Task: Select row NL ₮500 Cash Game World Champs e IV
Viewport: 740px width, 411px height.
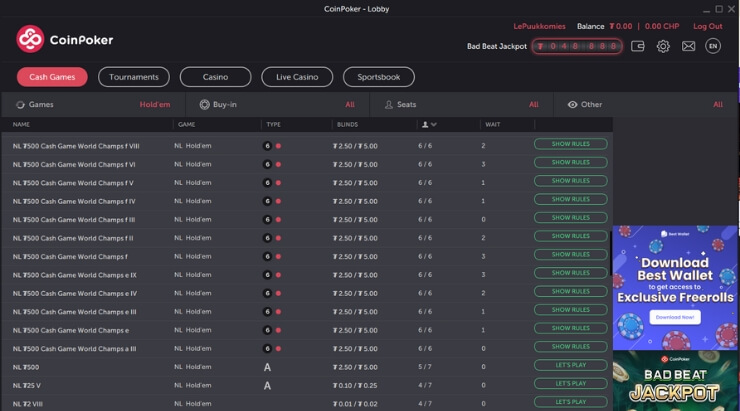Action: coord(307,293)
